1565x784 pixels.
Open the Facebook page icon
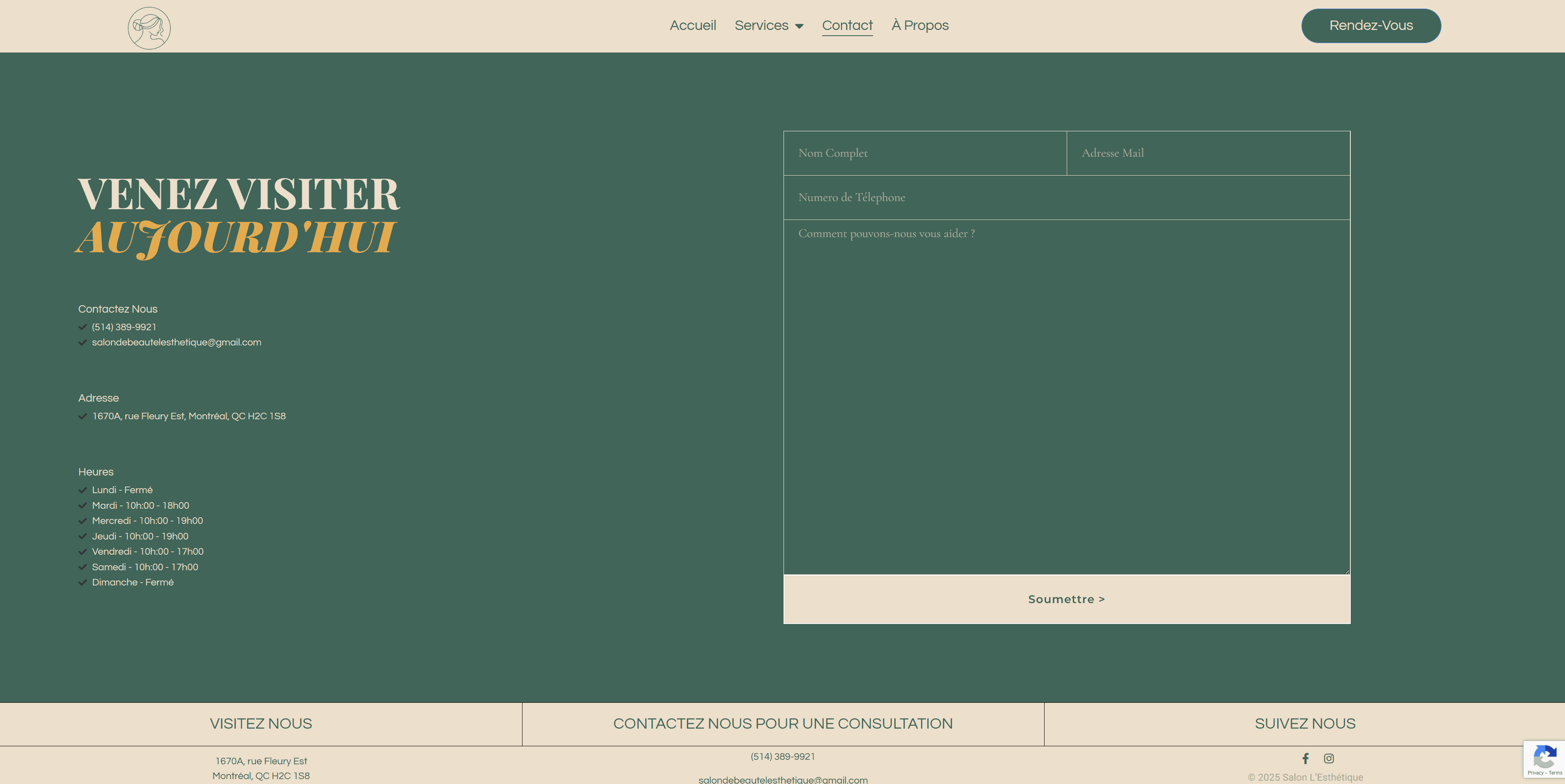(1305, 758)
